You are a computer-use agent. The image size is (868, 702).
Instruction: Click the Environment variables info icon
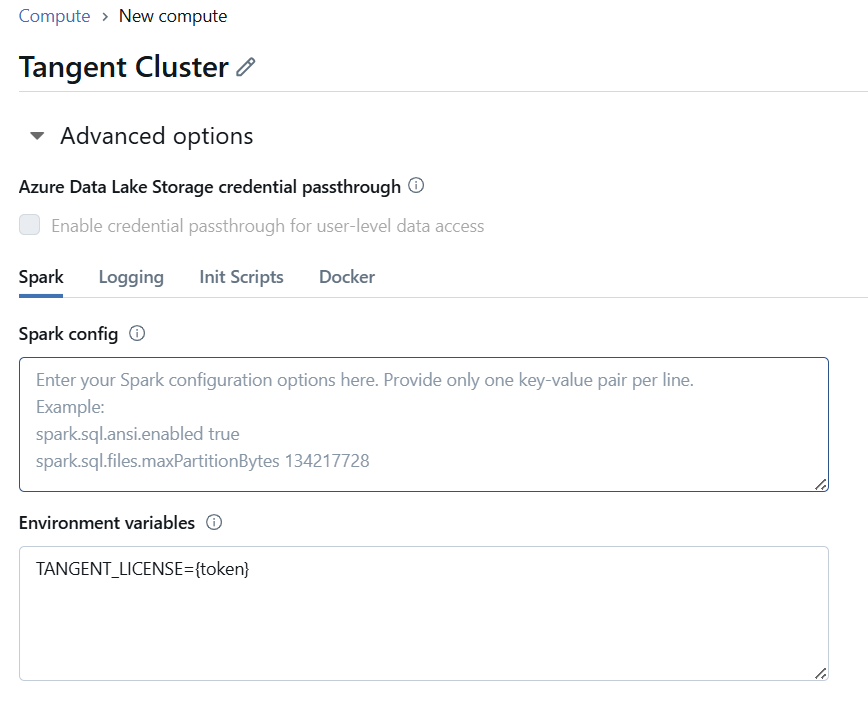214,522
